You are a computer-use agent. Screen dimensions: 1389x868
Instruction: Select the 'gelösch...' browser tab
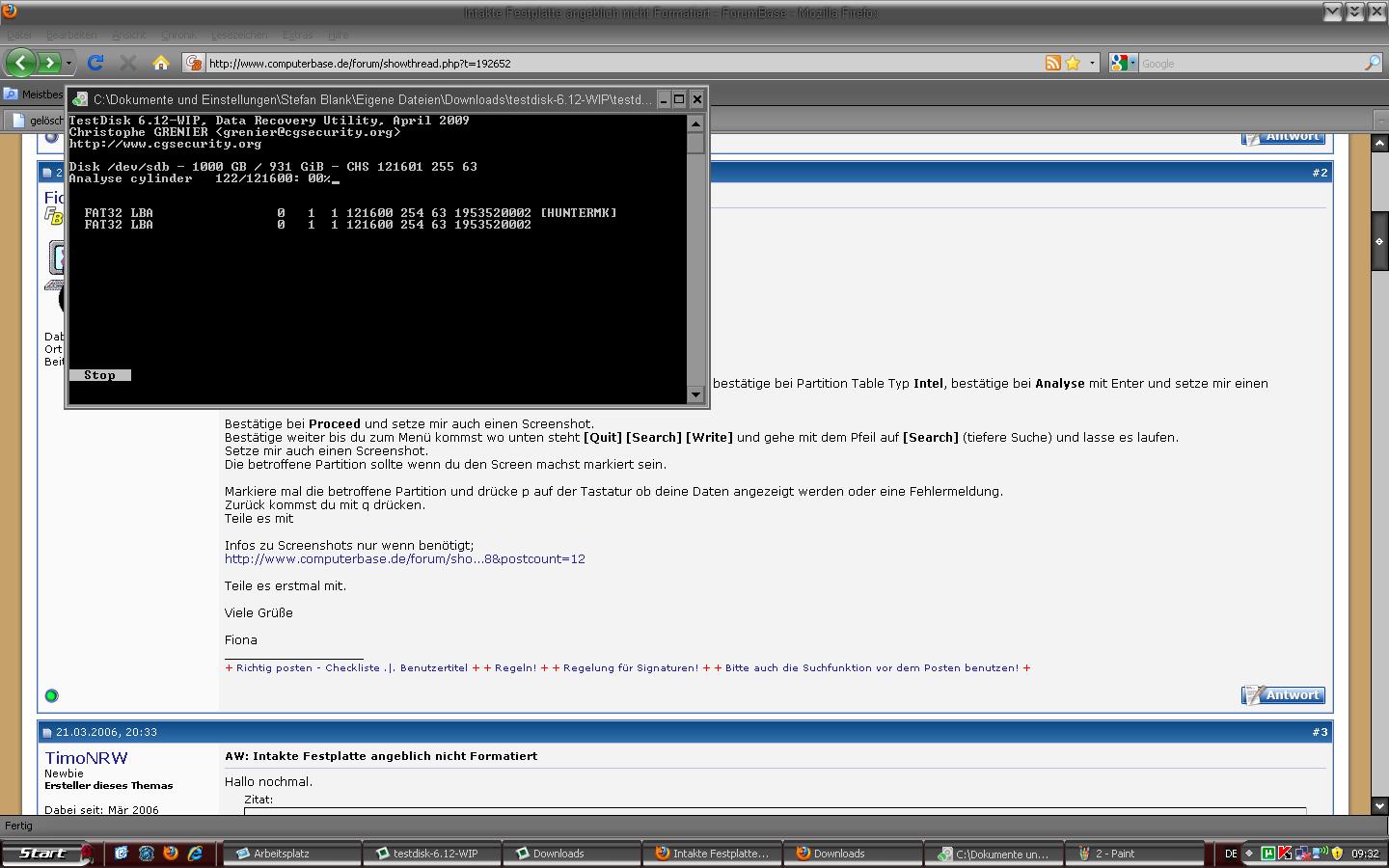(x=35, y=121)
